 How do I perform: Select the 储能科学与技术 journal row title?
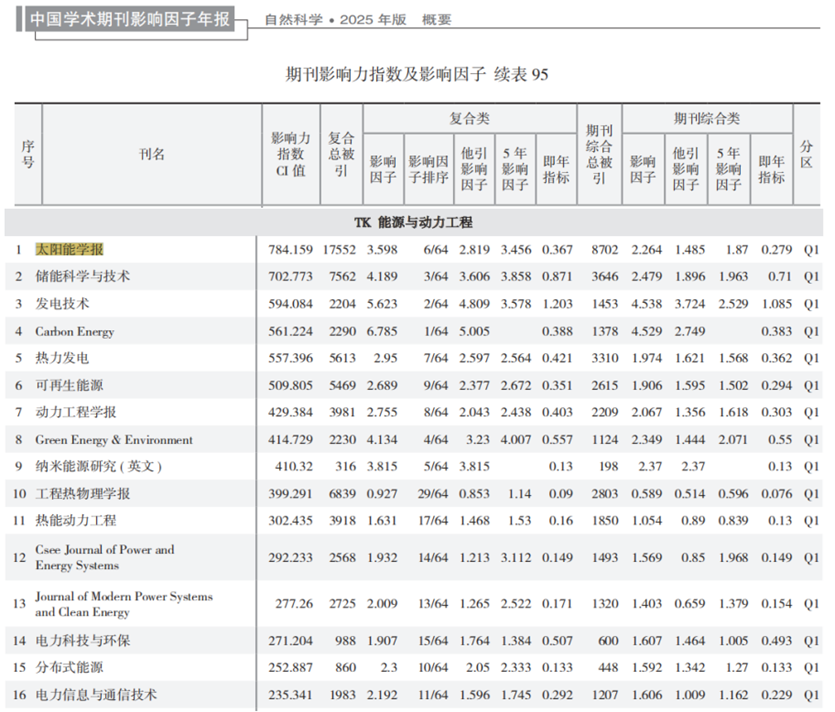point(82,276)
